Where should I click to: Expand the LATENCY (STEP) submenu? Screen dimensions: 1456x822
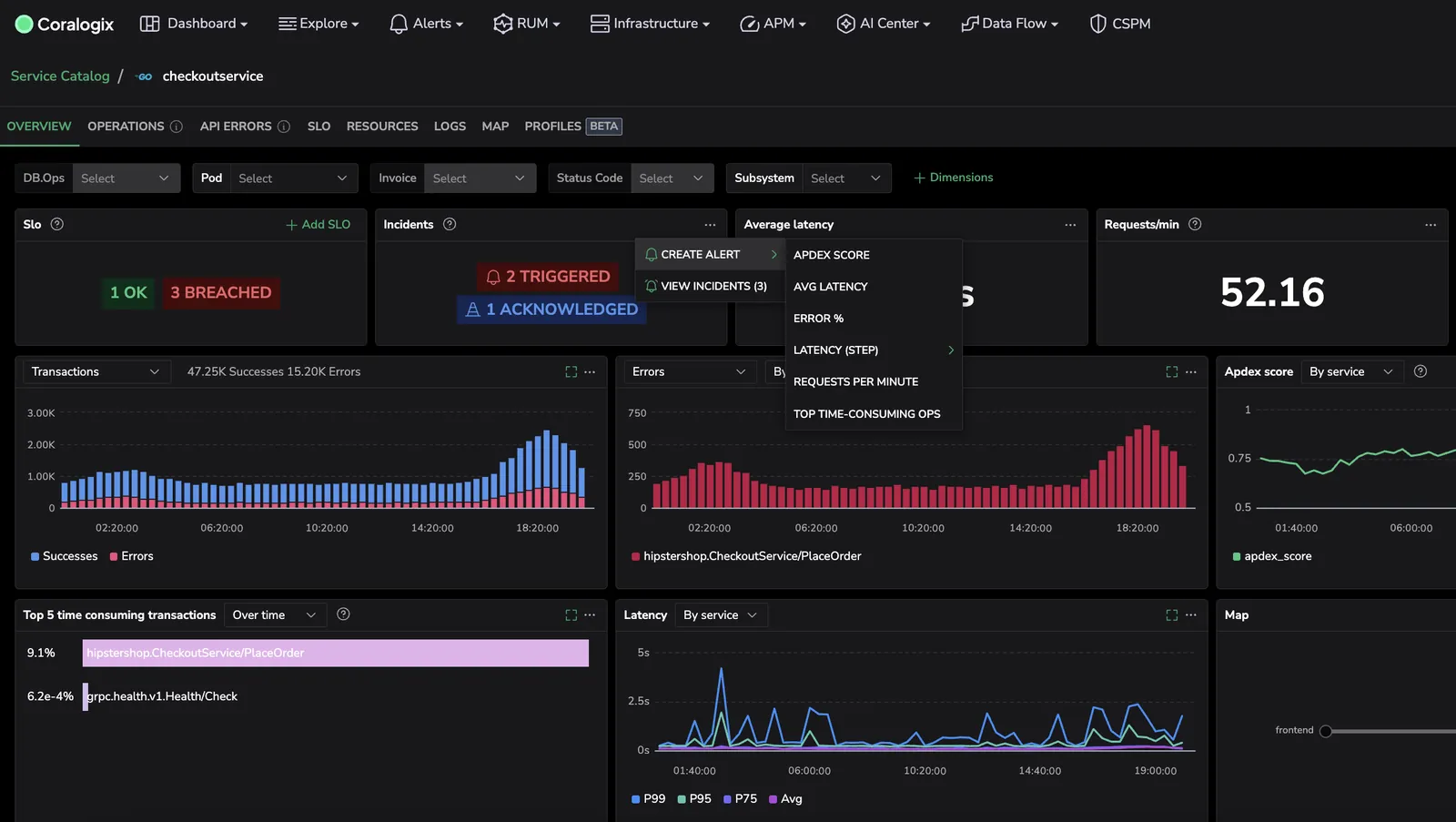pos(874,350)
